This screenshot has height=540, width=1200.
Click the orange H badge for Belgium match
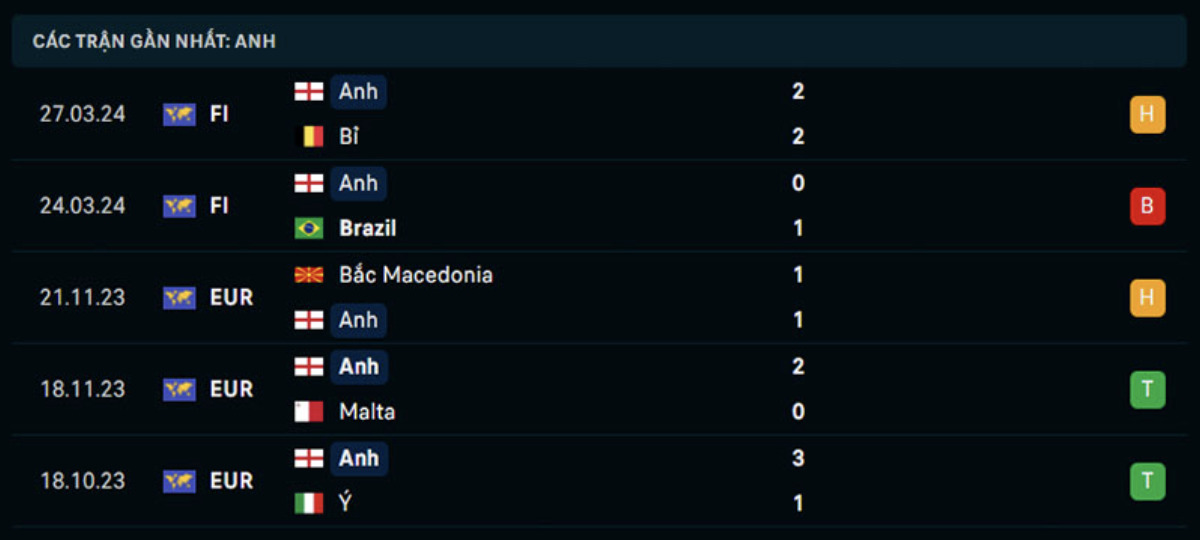point(1147,115)
